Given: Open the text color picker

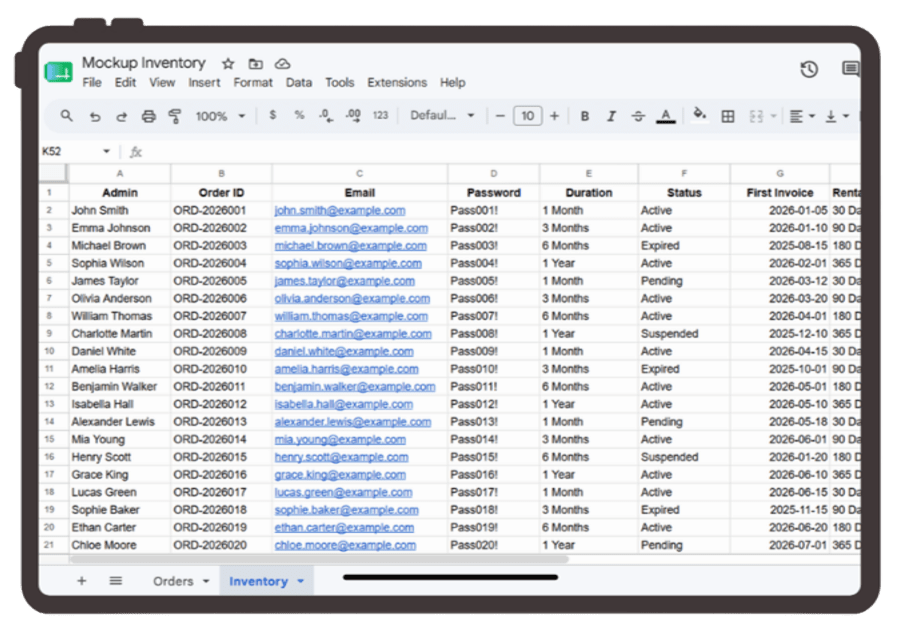Looking at the screenshot, I should 665,117.
